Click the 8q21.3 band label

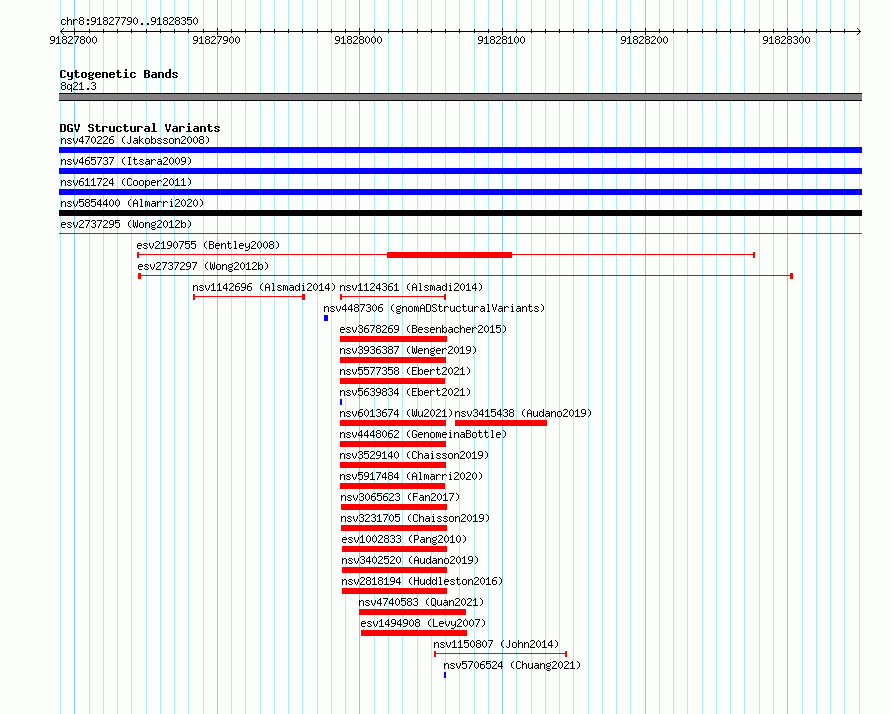(78, 86)
